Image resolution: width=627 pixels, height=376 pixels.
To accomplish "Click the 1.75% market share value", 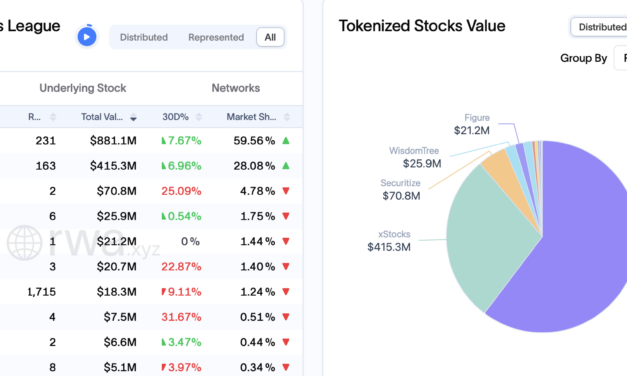I will [258, 216].
